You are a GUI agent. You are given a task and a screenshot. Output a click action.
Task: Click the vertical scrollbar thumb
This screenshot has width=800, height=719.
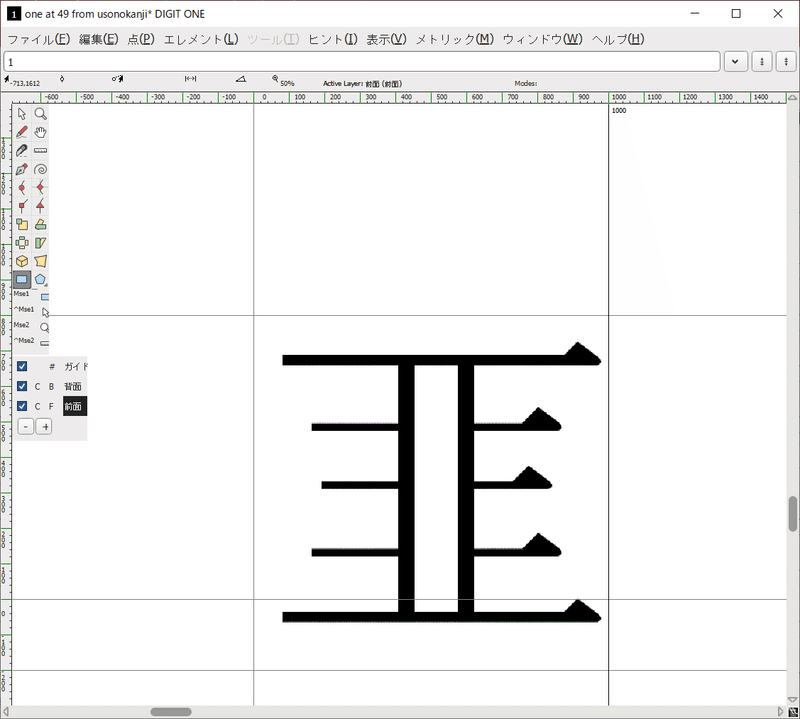792,514
